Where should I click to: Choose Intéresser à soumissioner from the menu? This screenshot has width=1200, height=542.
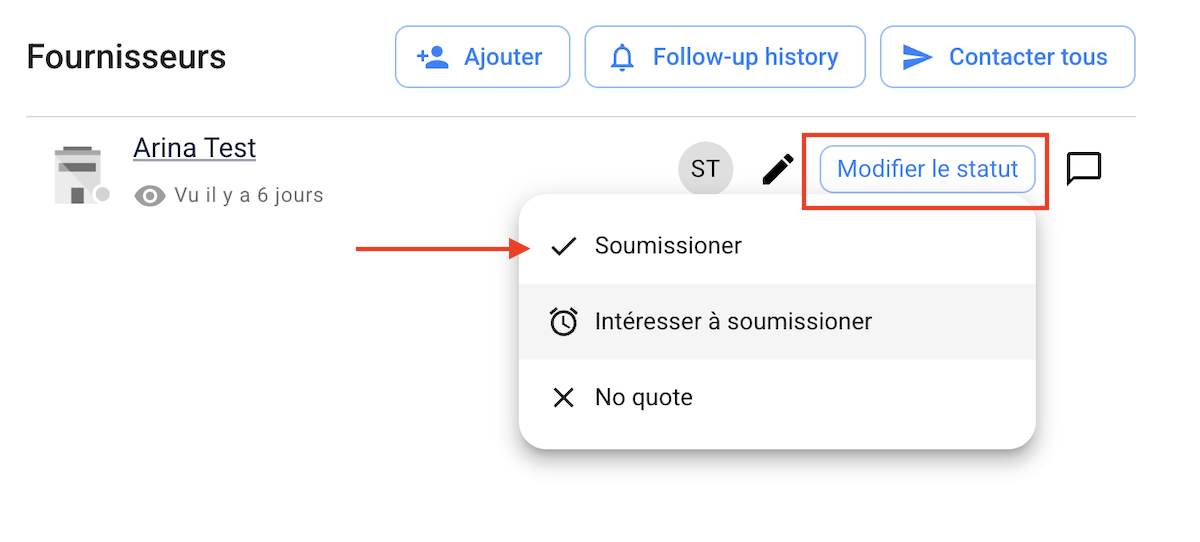pyautogui.click(x=733, y=322)
